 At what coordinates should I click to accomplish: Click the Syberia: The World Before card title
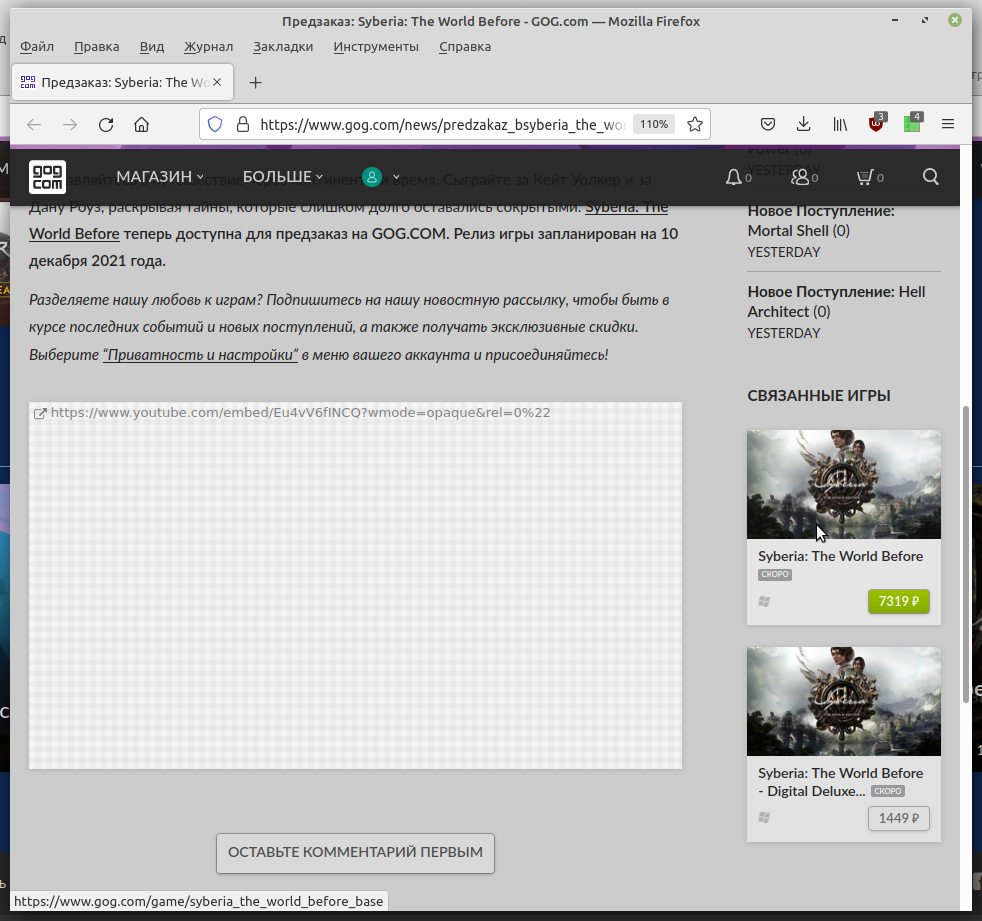pyautogui.click(x=840, y=557)
